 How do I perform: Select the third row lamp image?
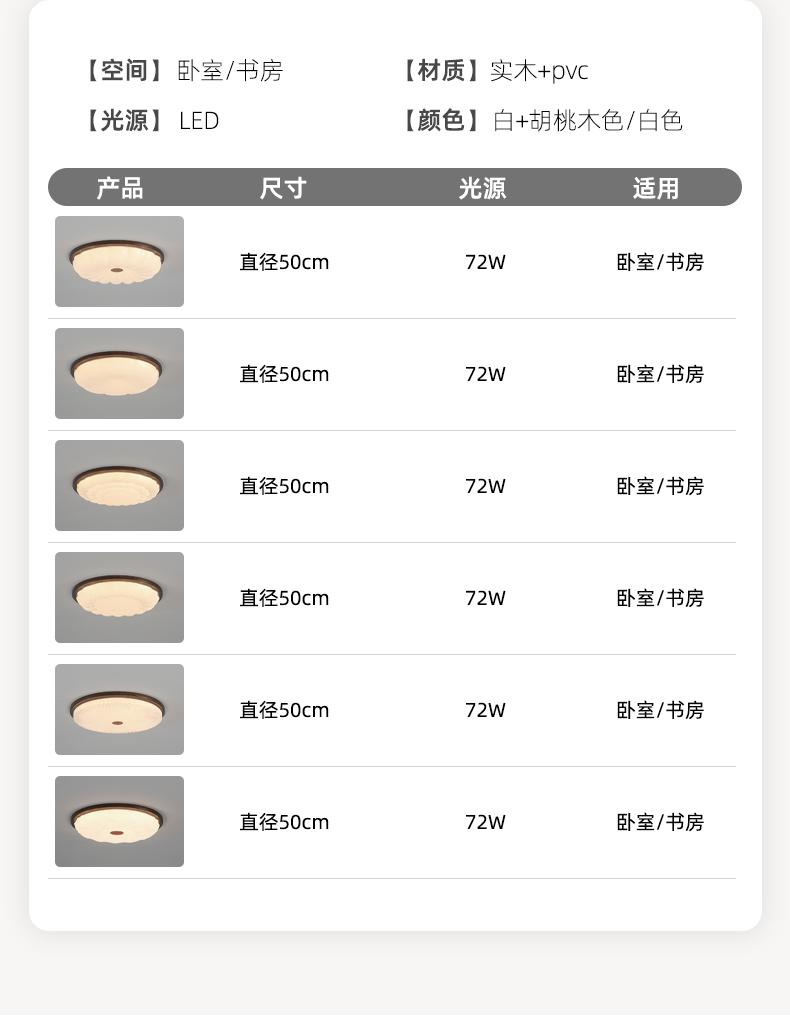tap(119, 485)
